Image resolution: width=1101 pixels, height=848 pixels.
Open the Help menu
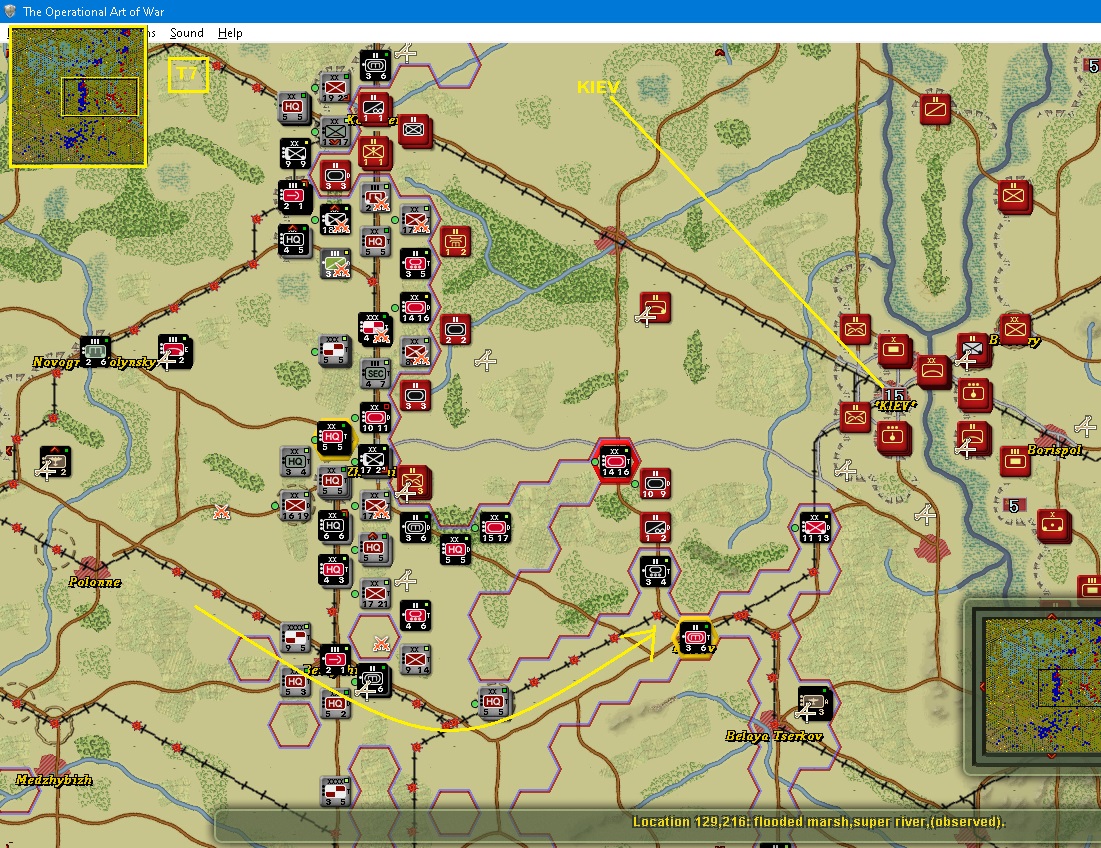tap(230, 33)
